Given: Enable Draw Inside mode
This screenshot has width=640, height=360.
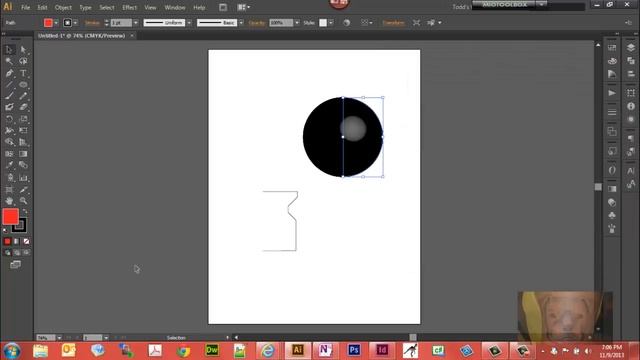Looking at the screenshot, I should 26,253.
